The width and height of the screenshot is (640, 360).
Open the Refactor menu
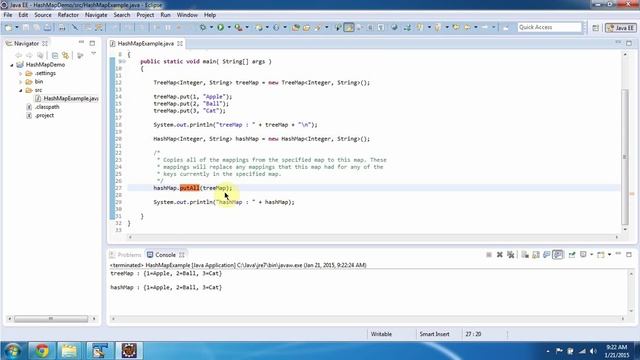(x=68, y=15)
